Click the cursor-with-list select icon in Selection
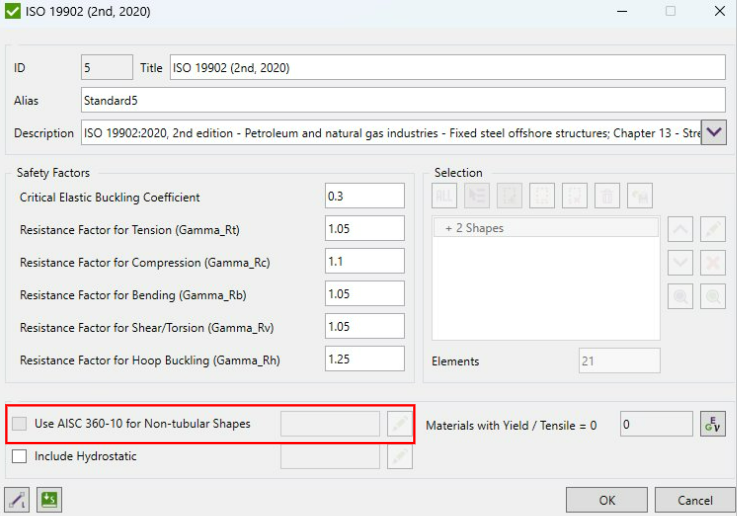This screenshot has height=516, width=737. click(477, 195)
